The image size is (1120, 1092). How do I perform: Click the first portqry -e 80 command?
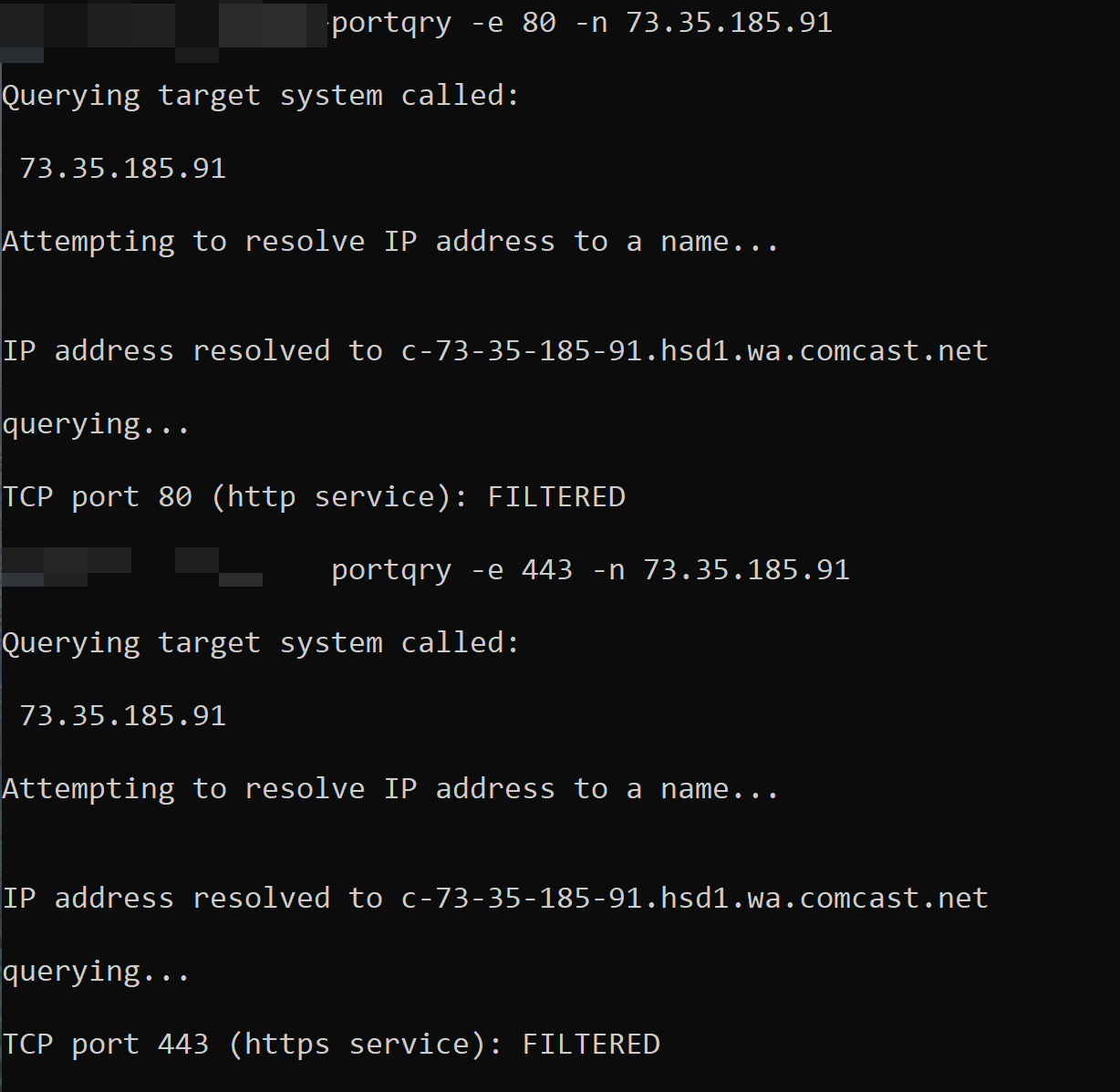click(x=582, y=23)
